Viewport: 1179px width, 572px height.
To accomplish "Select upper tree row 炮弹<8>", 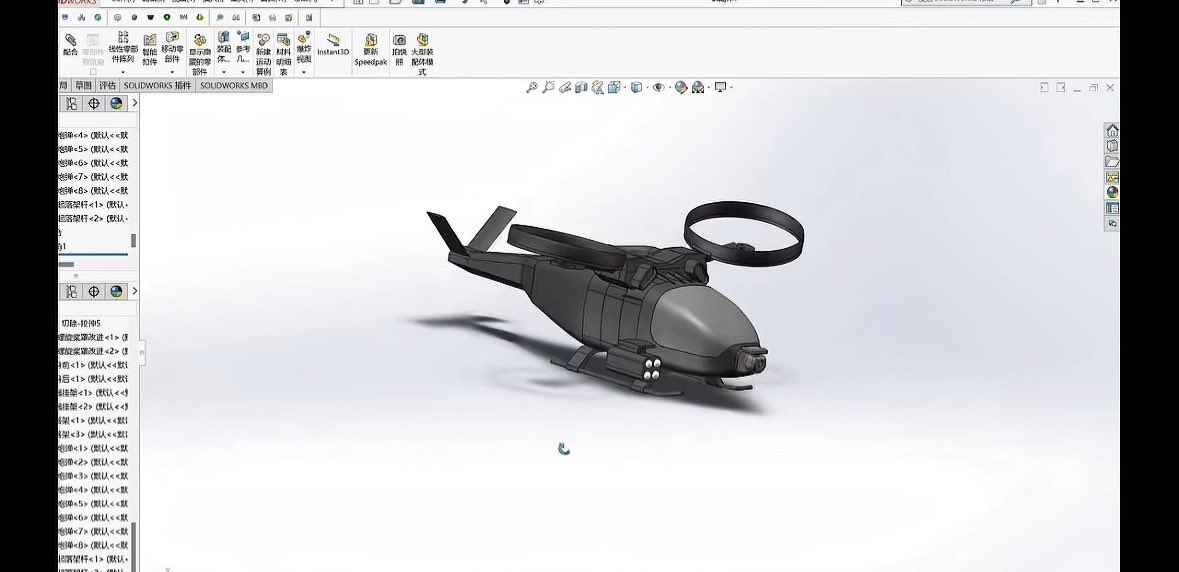I will click(94, 191).
